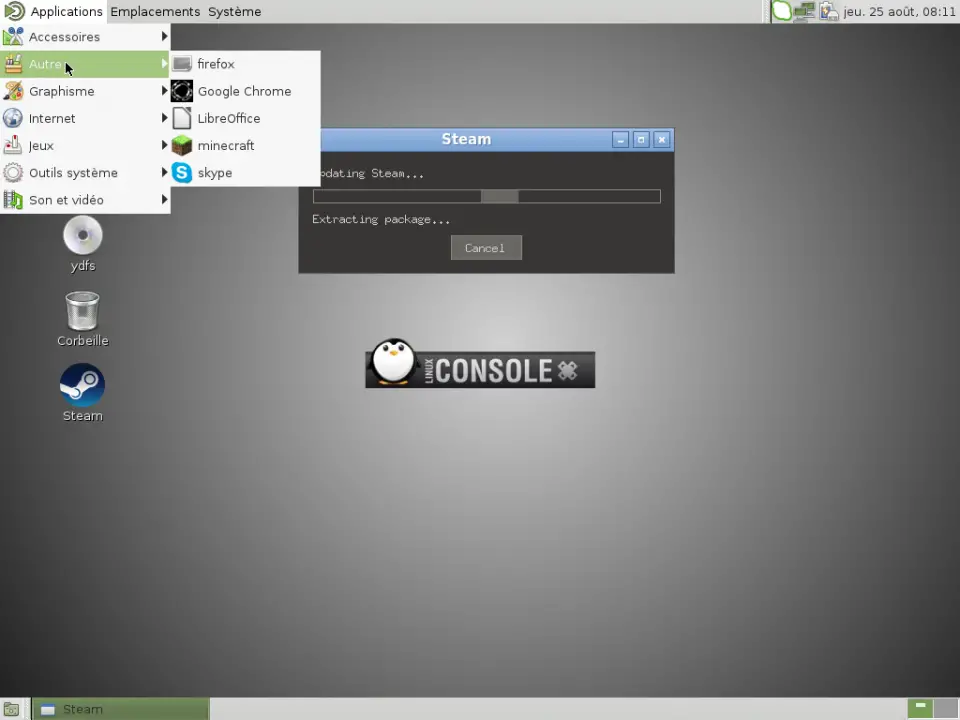The width and height of the screenshot is (960, 720).
Task: Click the Accessoires scissors icon
Action: (13, 37)
